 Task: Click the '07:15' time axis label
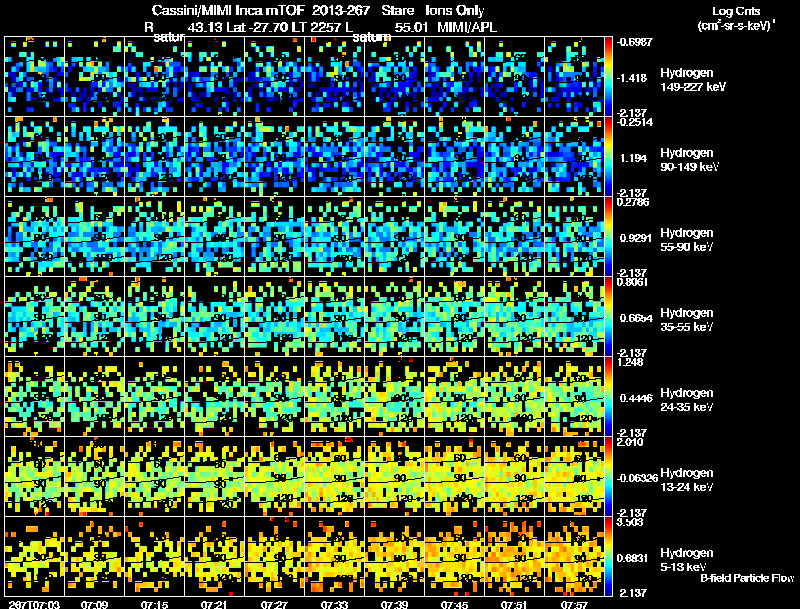tap(155, 605)
